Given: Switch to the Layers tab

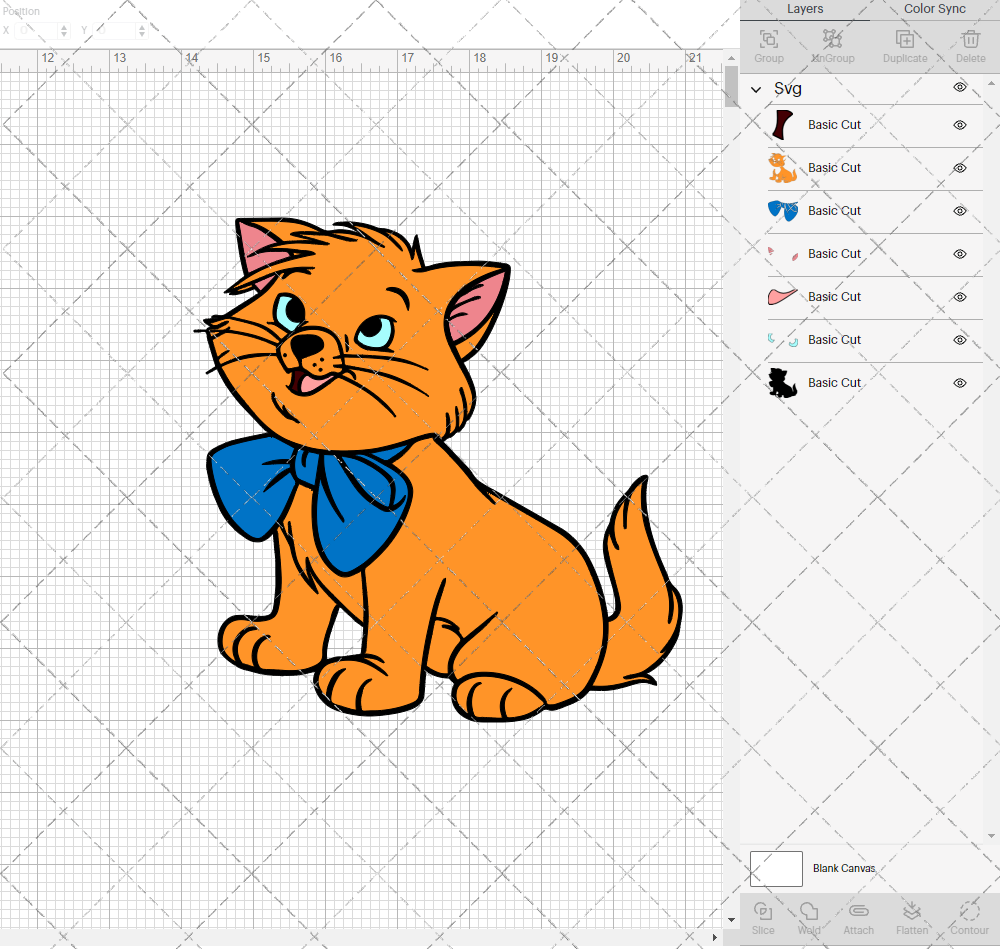Looking at the screenshot, I should (x=805, y=9).
